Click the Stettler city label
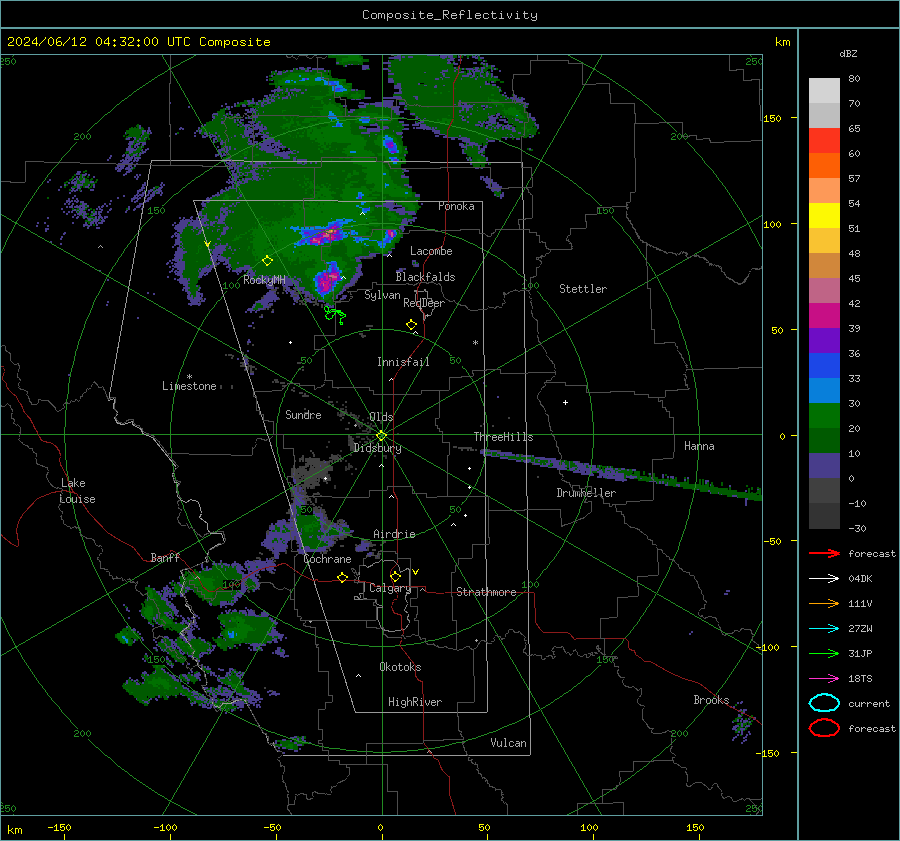The image size is (900, 841). point(583,289)
